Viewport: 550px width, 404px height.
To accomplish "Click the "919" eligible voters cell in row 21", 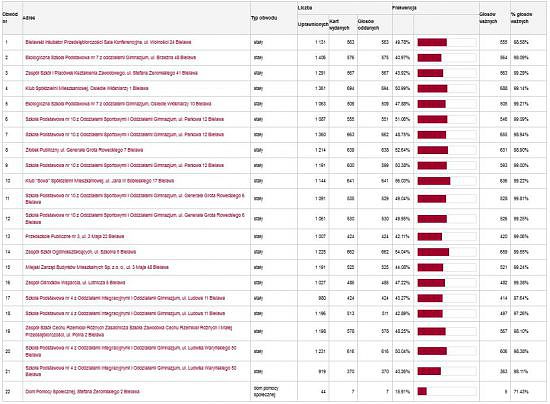I will [322, 371].
